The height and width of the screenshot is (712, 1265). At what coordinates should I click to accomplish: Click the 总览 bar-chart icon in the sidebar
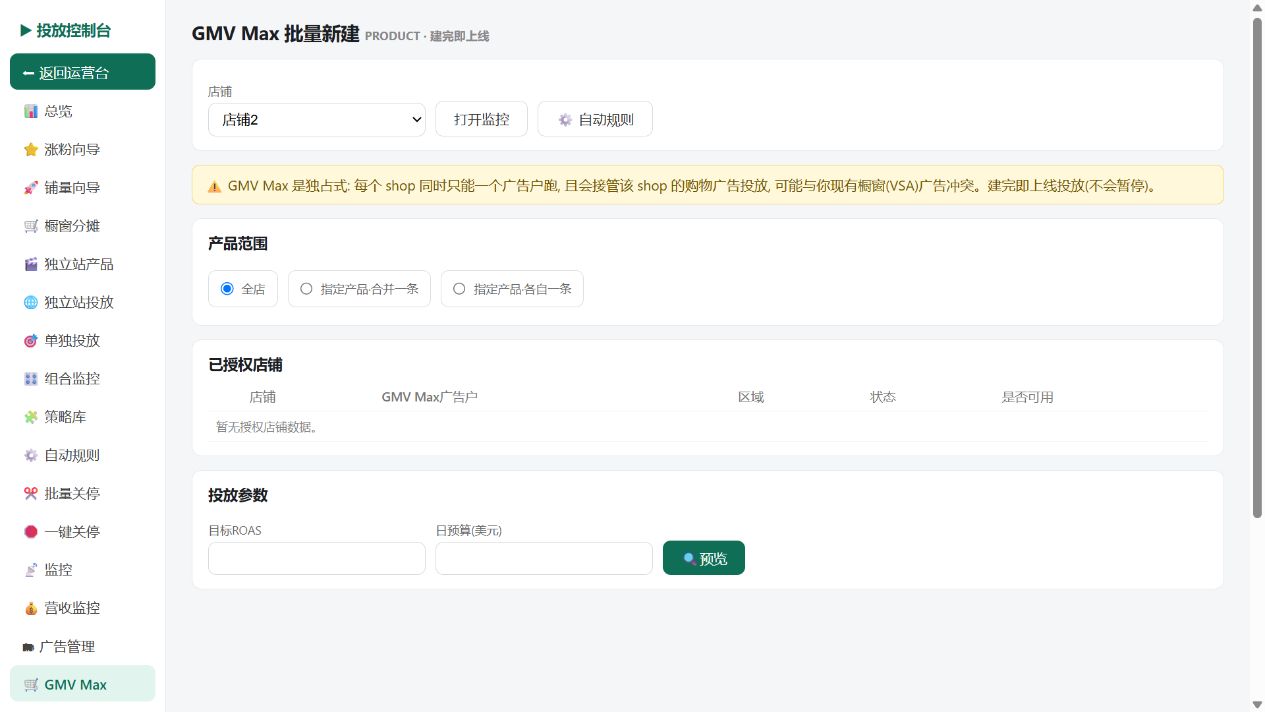click(30, 111)
